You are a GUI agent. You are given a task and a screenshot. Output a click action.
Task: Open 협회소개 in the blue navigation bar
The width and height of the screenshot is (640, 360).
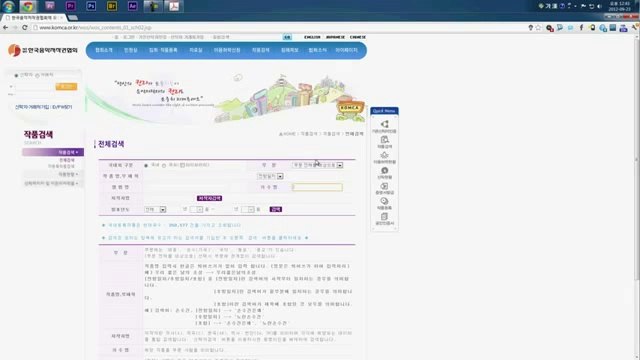[x=104, y=50]
